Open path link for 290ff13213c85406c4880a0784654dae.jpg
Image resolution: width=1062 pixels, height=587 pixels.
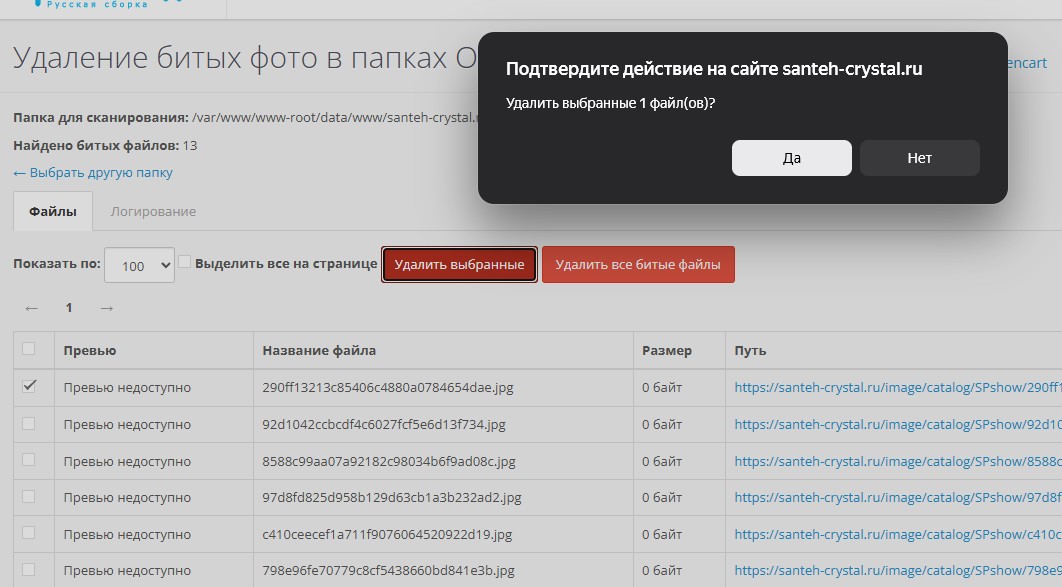897,387
